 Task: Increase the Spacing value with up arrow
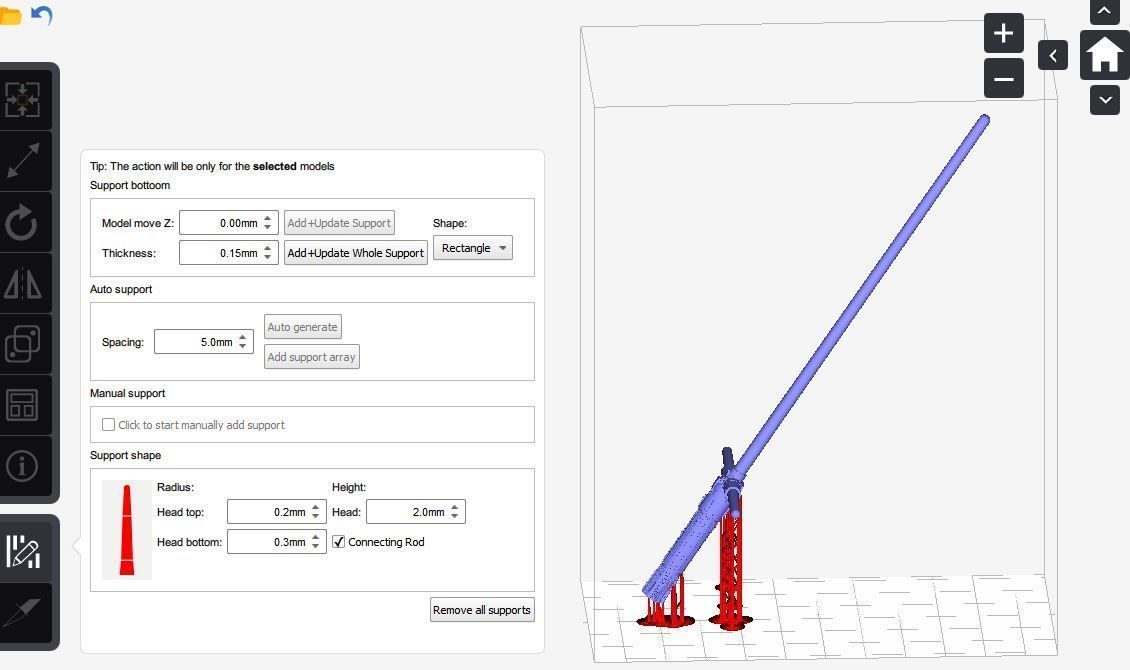pyautogui.click(x=242, y=337)
